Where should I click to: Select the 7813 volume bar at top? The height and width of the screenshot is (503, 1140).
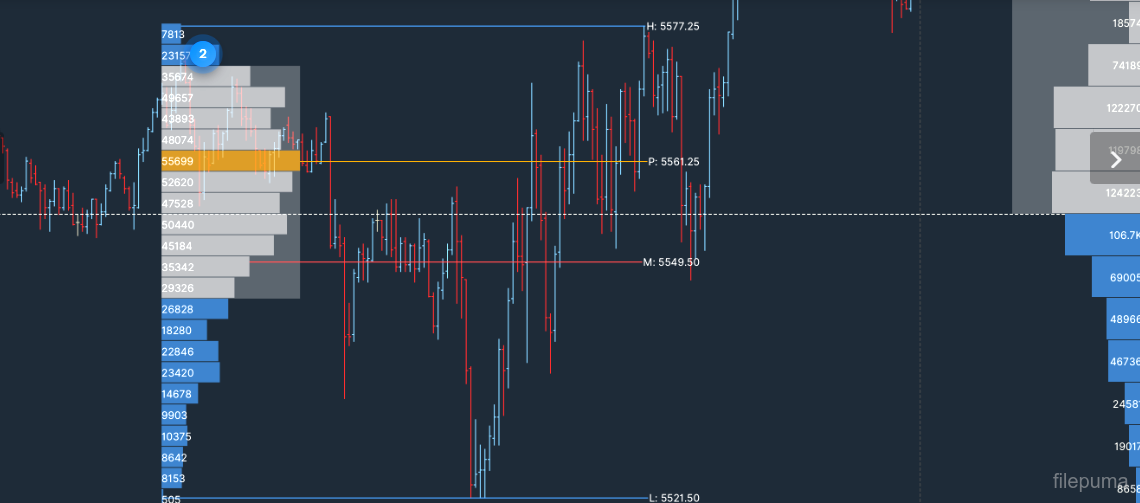tap(171, 34)
